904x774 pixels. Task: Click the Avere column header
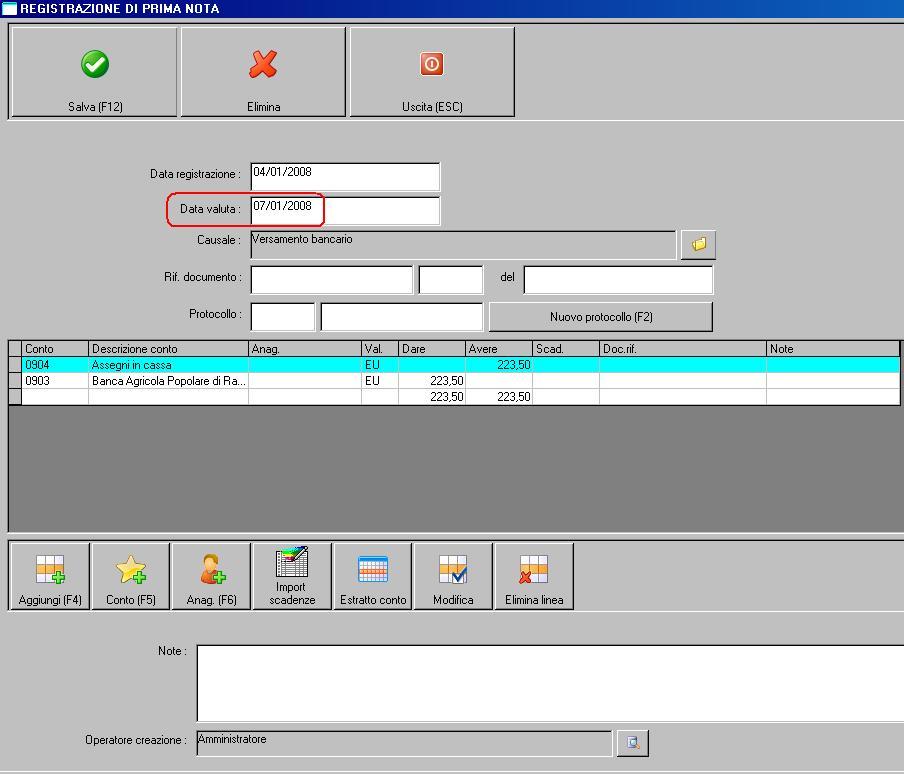499,349
